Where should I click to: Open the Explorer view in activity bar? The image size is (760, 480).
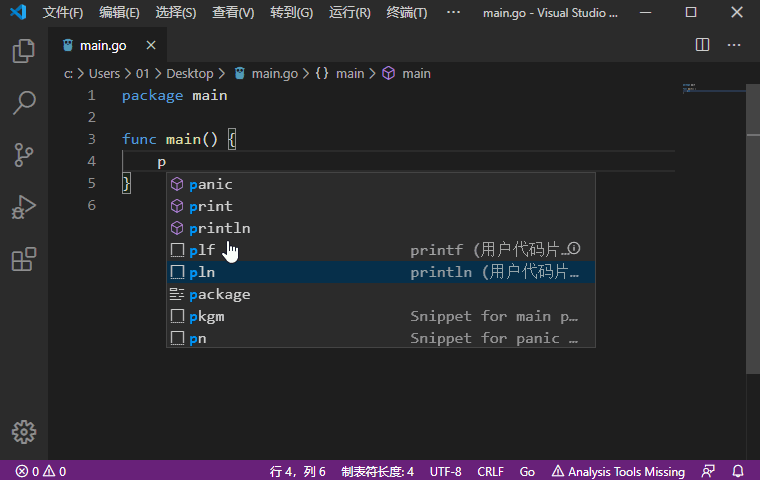tap(24, 51)
